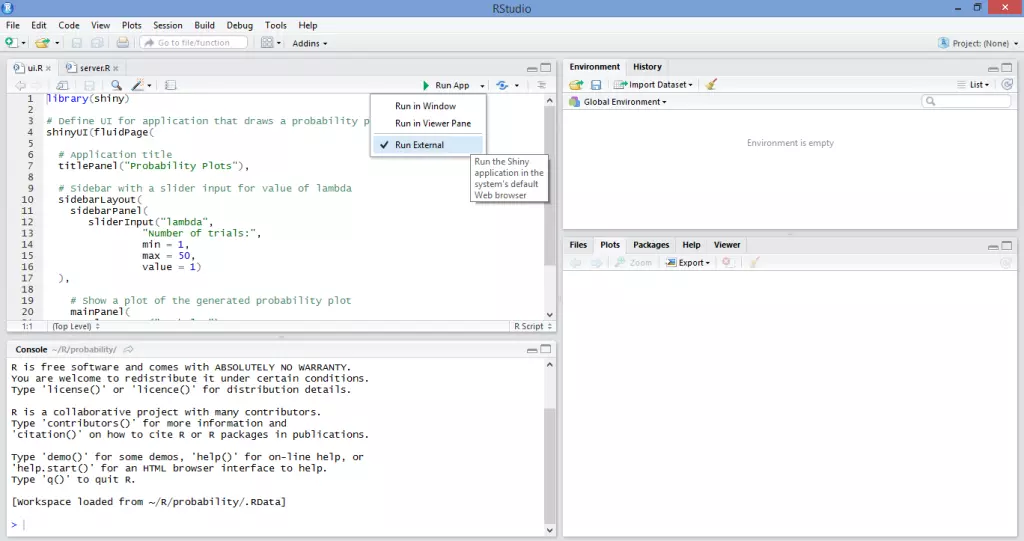Click the Refresh environment icon
This screenshot has width=1024, height=541.
[1007, 84]
